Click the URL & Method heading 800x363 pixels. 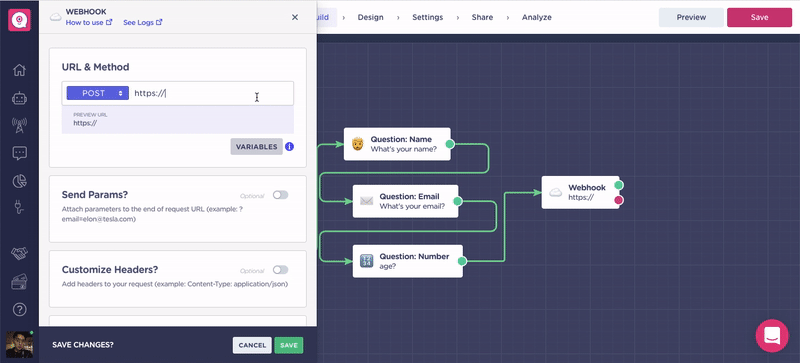[x=95, y=67]
